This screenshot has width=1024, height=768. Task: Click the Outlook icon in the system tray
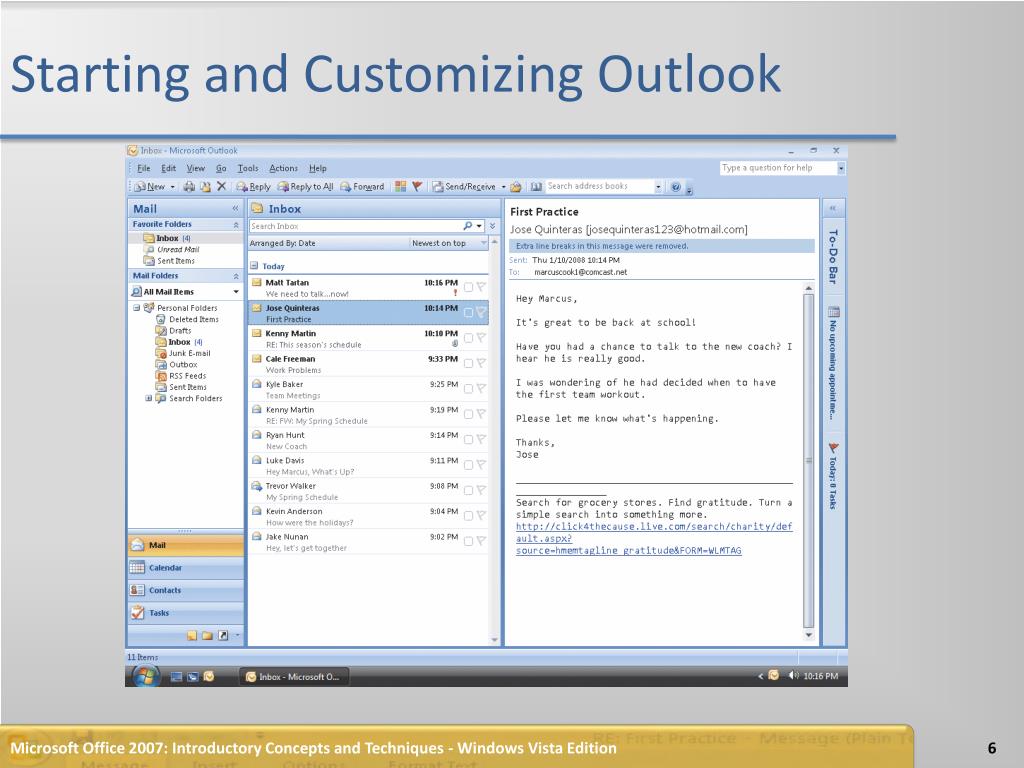tap(774, 676)
